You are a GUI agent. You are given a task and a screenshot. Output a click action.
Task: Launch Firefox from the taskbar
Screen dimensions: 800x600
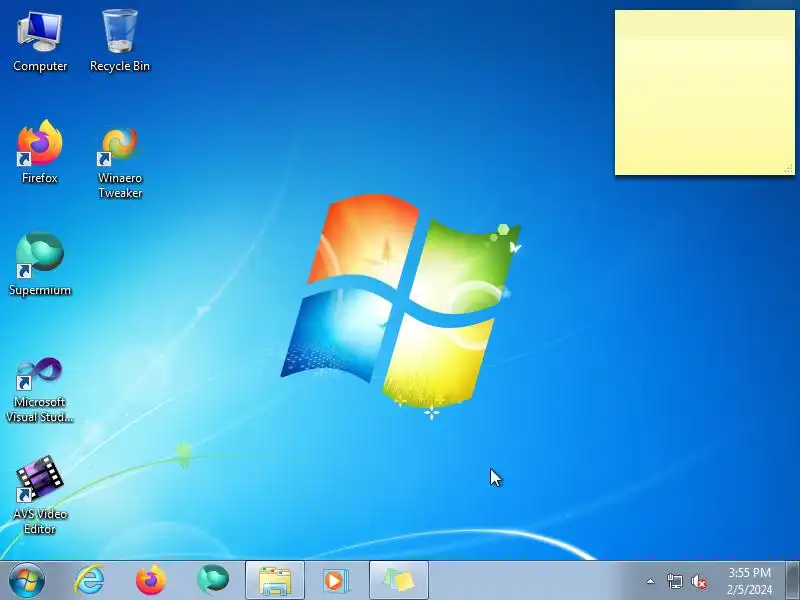pyautogui.click(x=151, y=581)
